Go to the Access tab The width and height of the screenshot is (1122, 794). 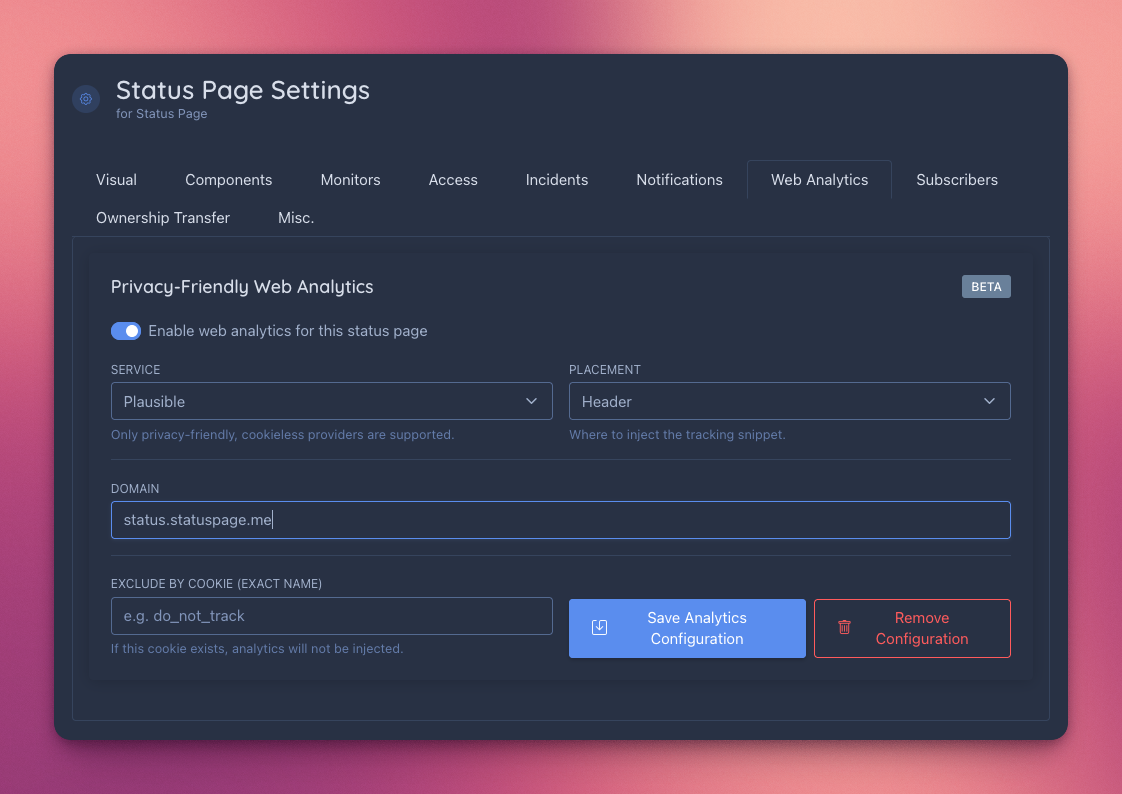click(453, 179)
